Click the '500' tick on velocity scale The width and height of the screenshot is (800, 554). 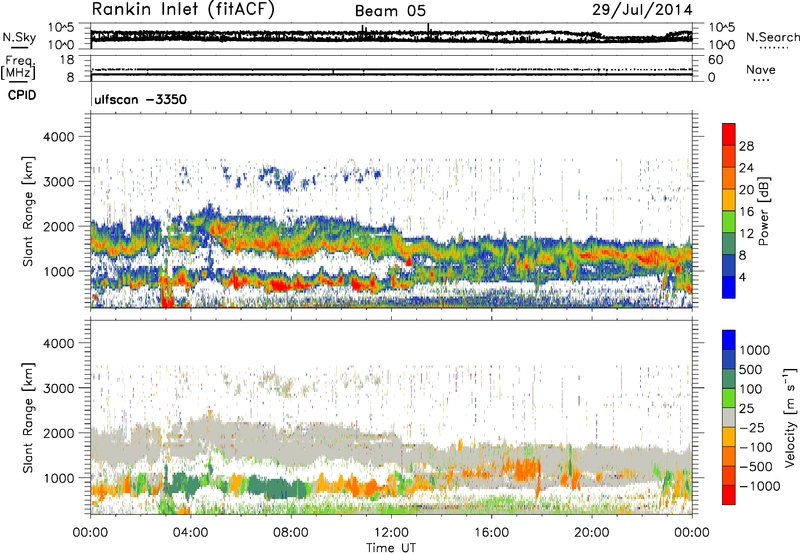pyautogui.click(x=750, y=369)
